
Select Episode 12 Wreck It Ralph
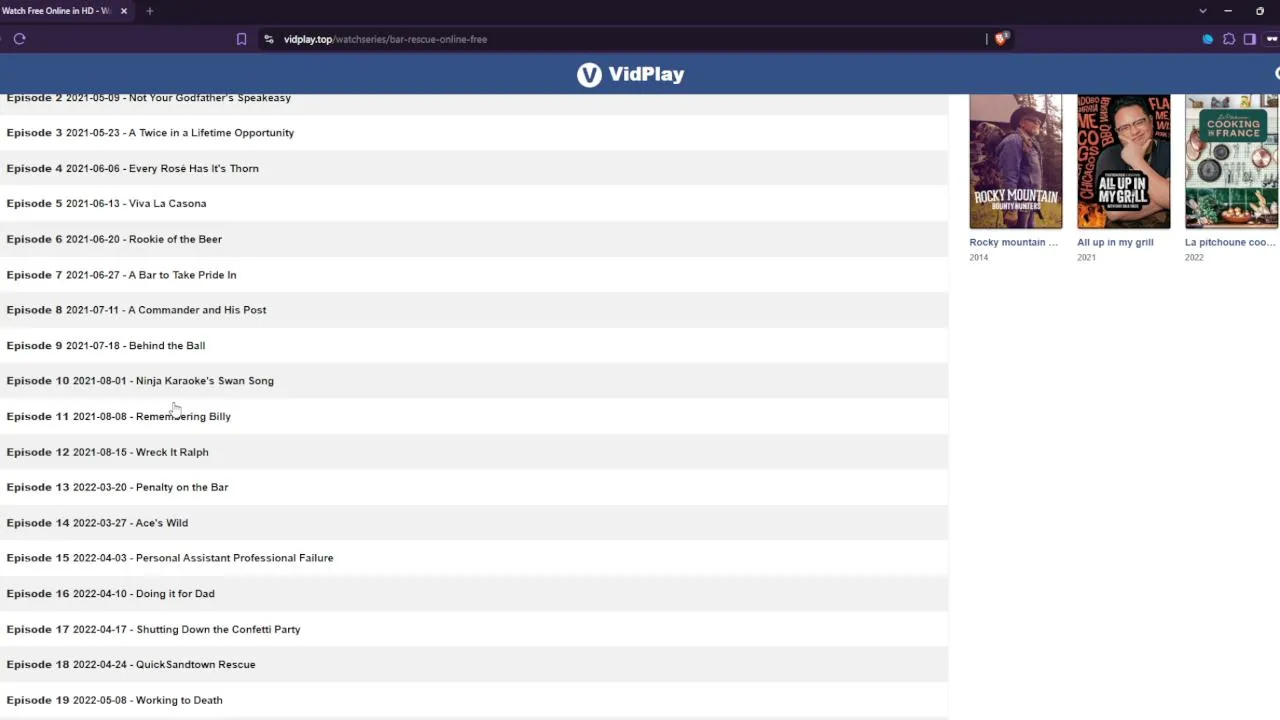[474, 452]
